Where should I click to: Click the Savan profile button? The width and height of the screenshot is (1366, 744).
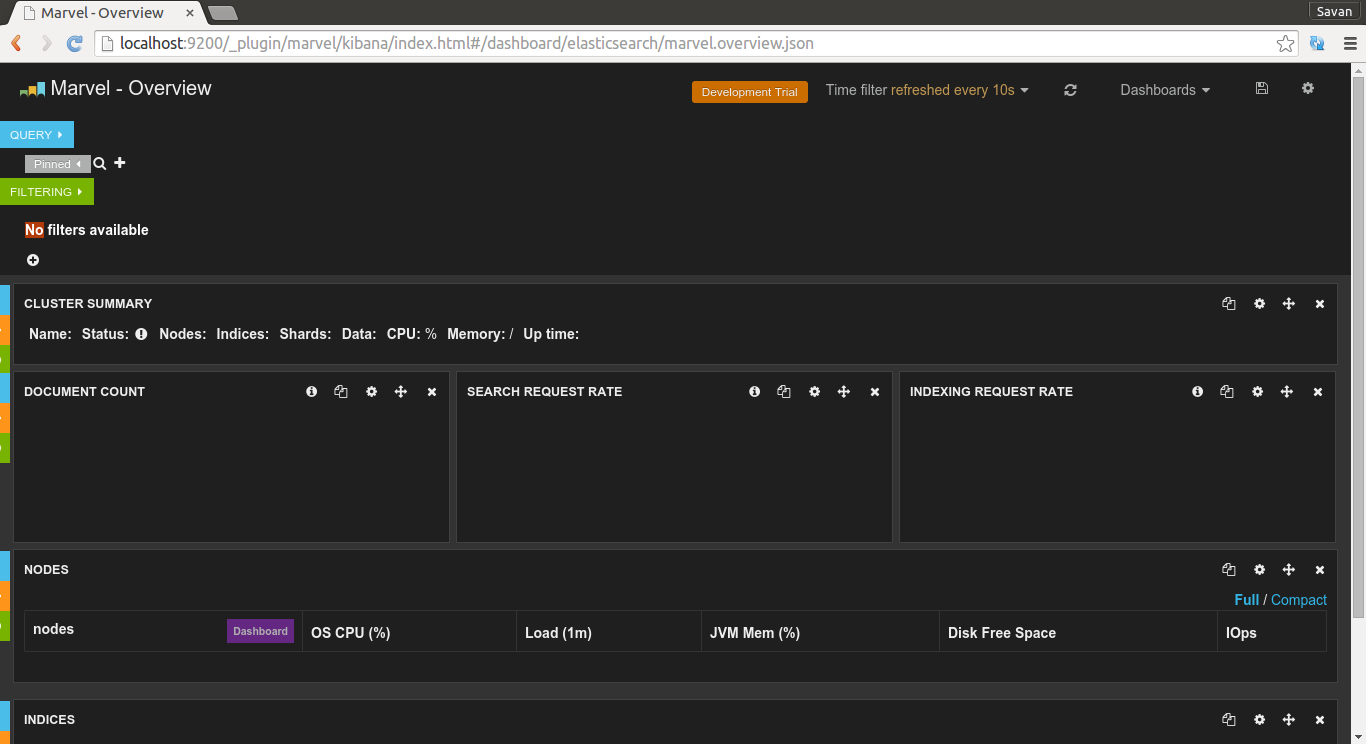click(1335, 11)
